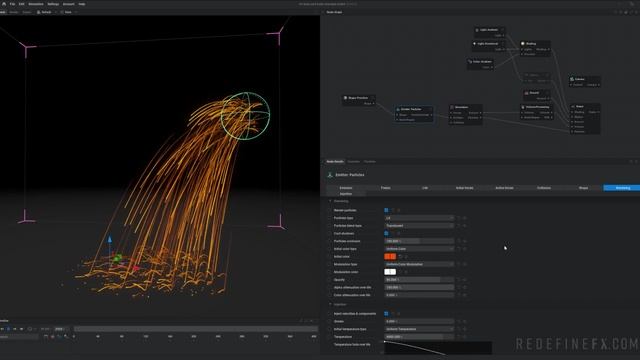Click the Alpha attenuation over life slider
Image resolution: width=640 pixels, height=360 pixels.
pyautogui.click(x=419, y=287)
